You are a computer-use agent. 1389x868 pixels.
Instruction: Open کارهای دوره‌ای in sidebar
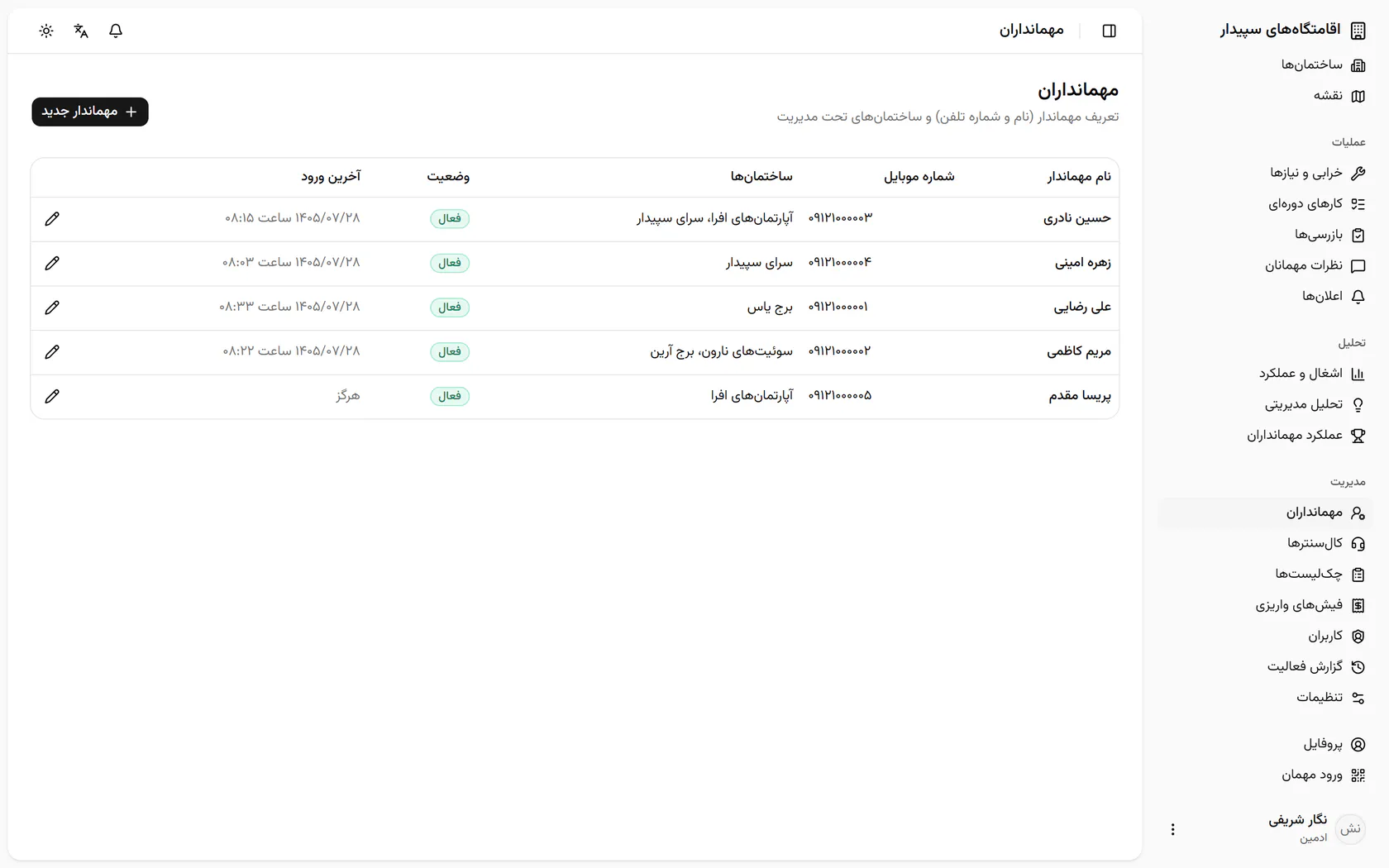pyautogui.click(x=1265, y=203)
